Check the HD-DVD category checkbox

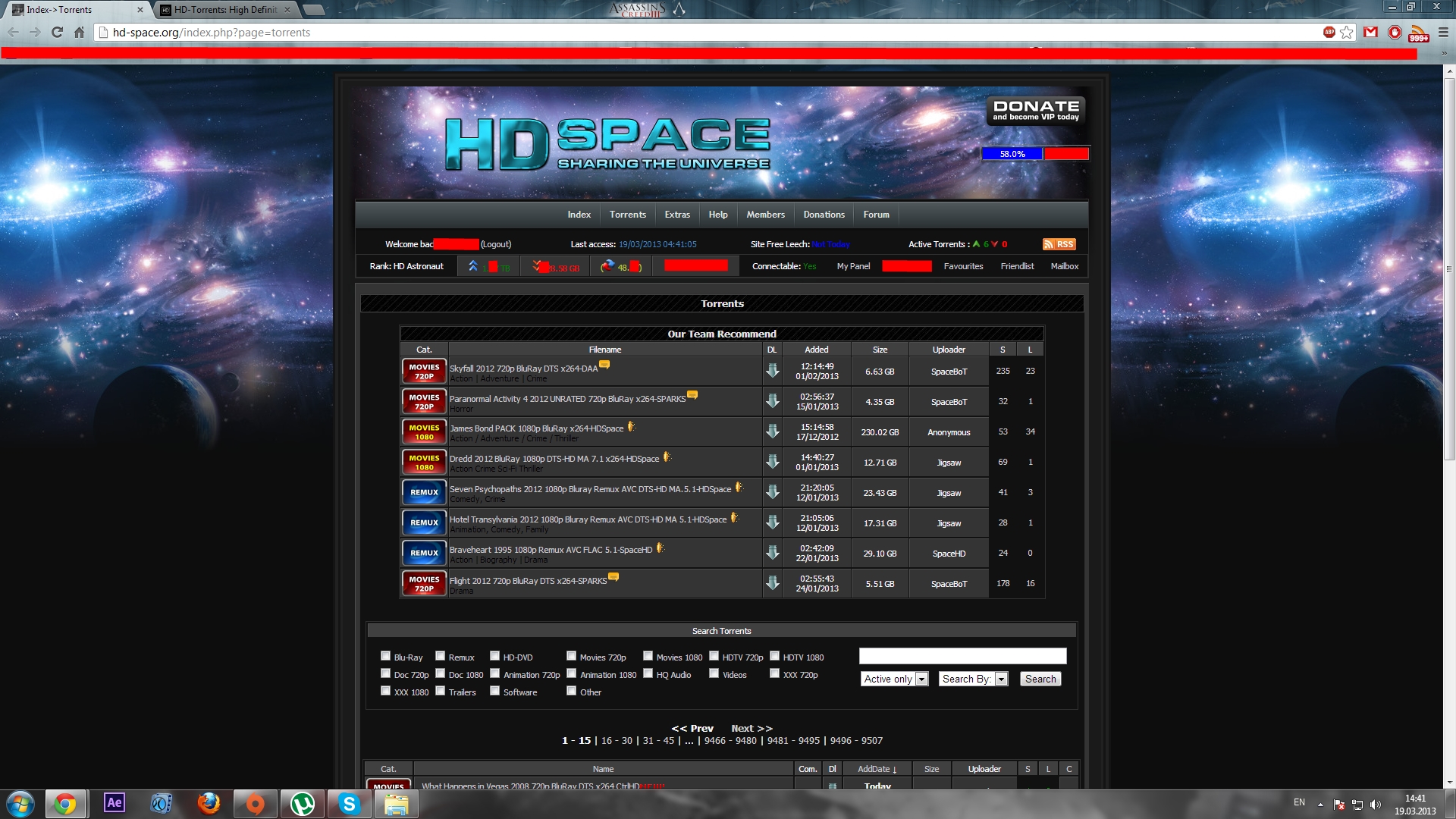click(x=494, y=656)
